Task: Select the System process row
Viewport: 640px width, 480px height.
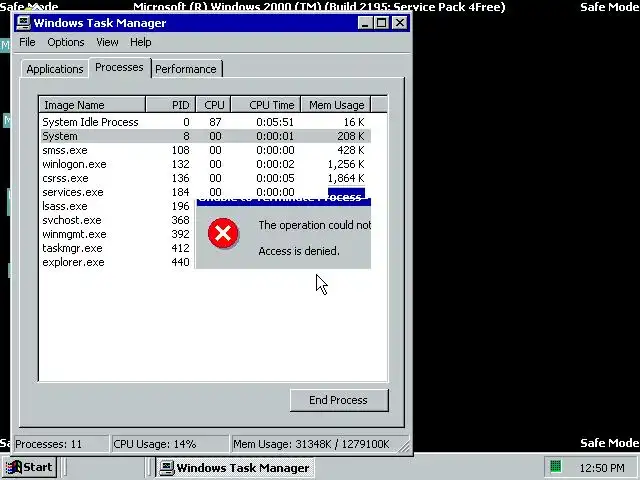Action: point(206,136)
